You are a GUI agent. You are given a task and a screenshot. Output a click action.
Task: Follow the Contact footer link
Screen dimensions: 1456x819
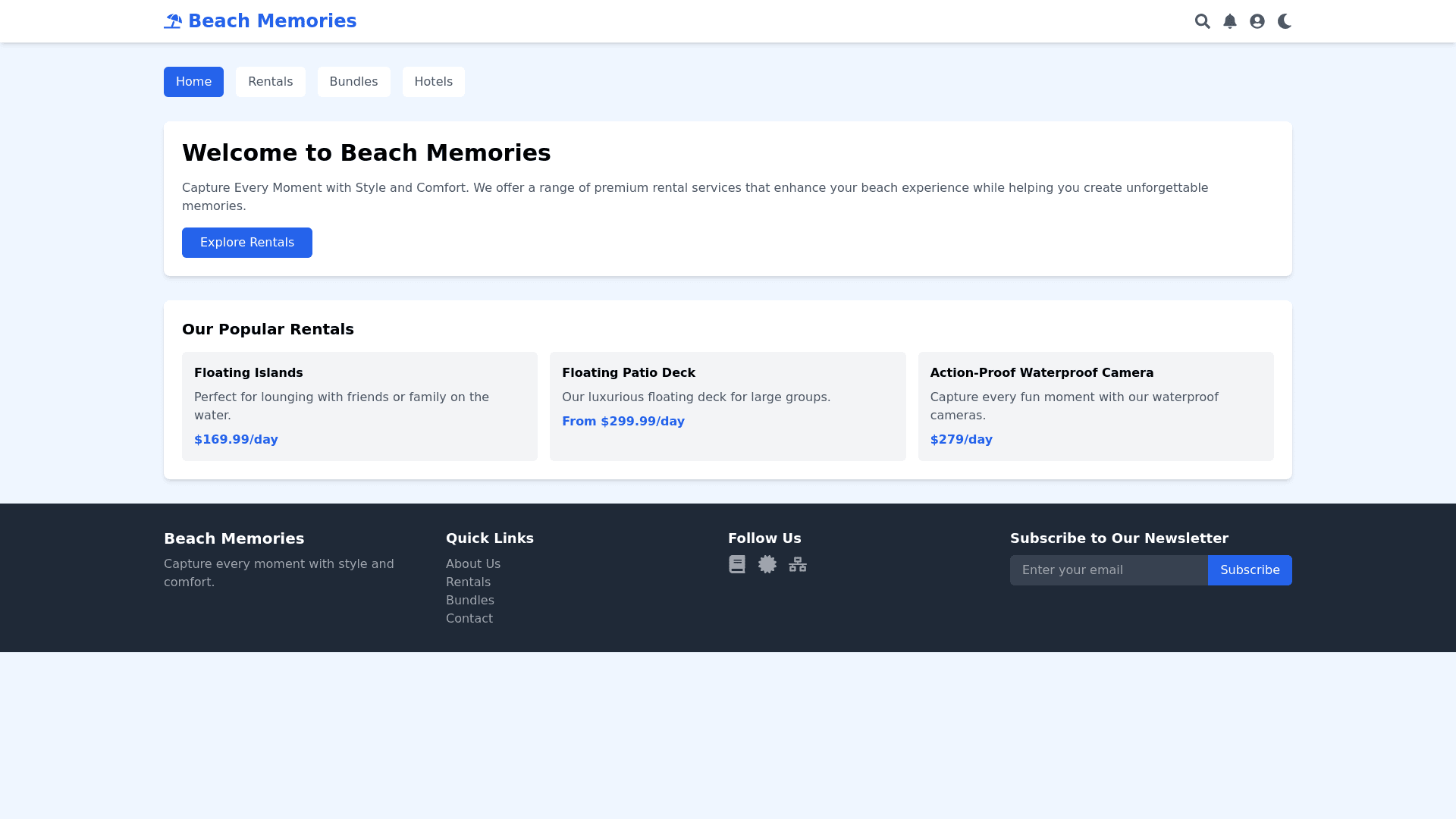pyautogui.click(x=469, y=619)
